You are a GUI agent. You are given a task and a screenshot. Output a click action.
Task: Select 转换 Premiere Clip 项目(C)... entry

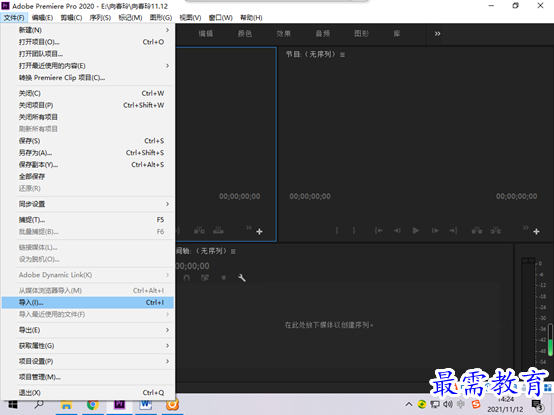pyautogui.click(x=88, y=78)
